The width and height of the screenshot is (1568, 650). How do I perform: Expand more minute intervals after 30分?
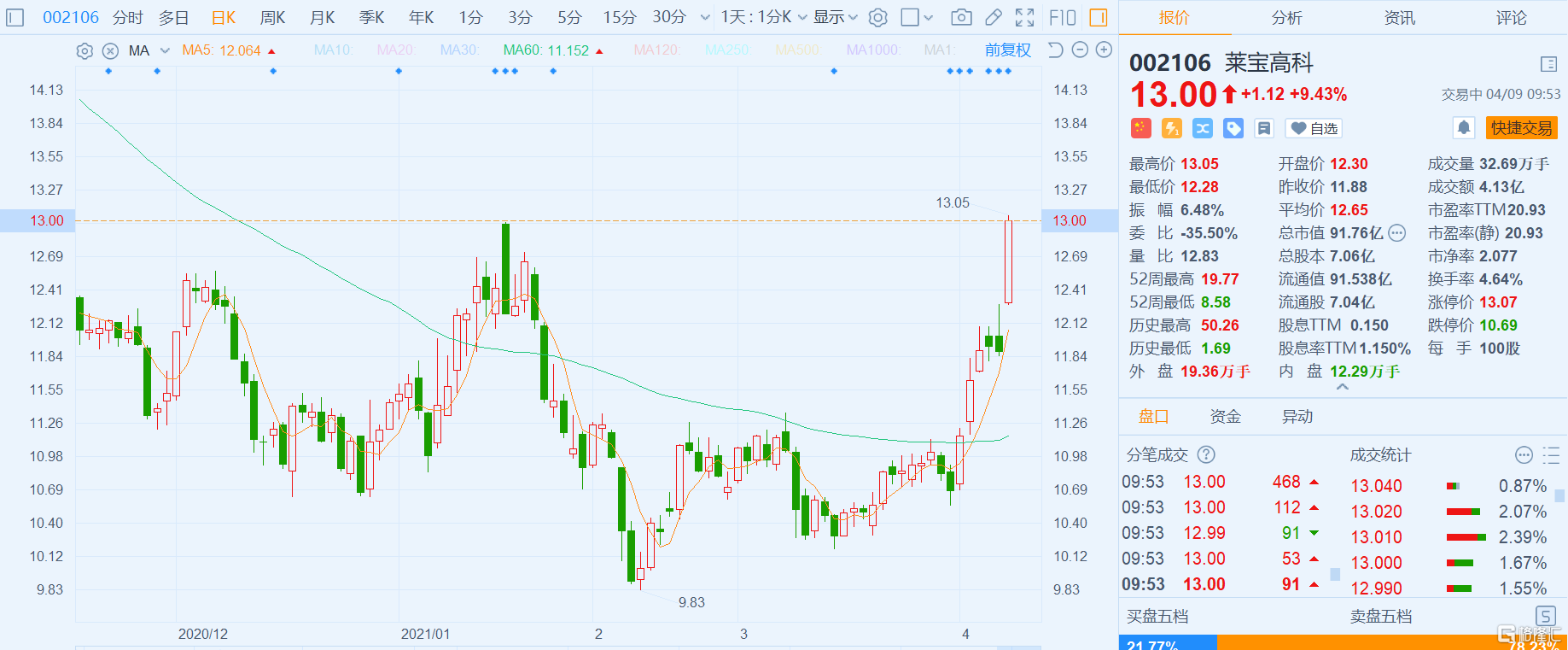pos(705,17)
